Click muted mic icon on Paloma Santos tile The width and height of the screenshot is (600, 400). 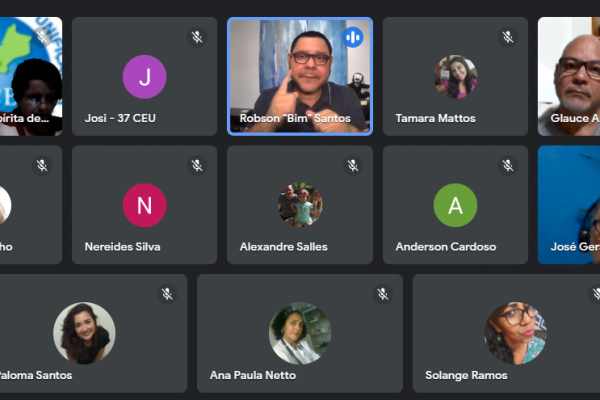[x=167, y=294]
